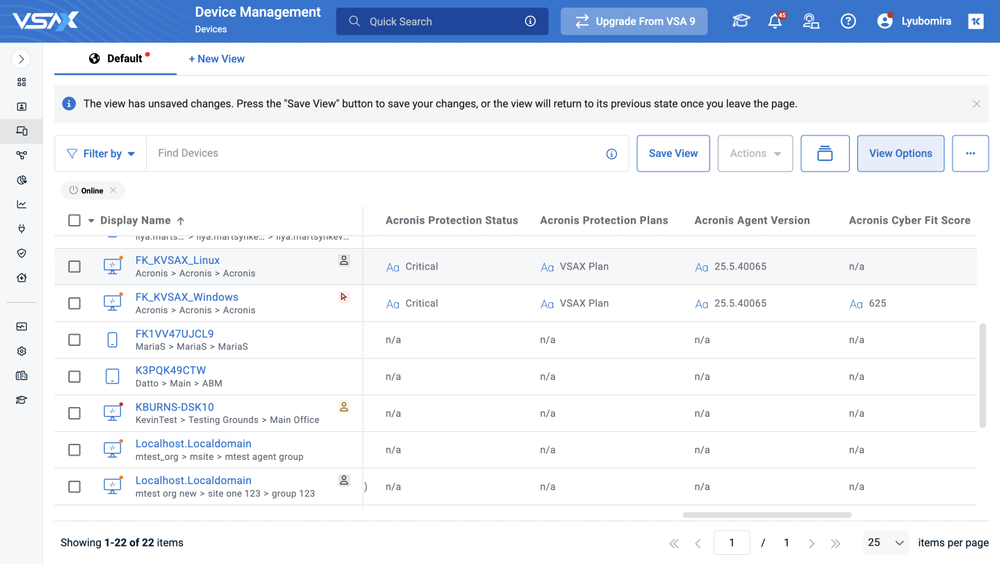This screenshot has height=564, width=1000.
Task: Expand the left sidebar navigation
Action: (x=21, y=59)
